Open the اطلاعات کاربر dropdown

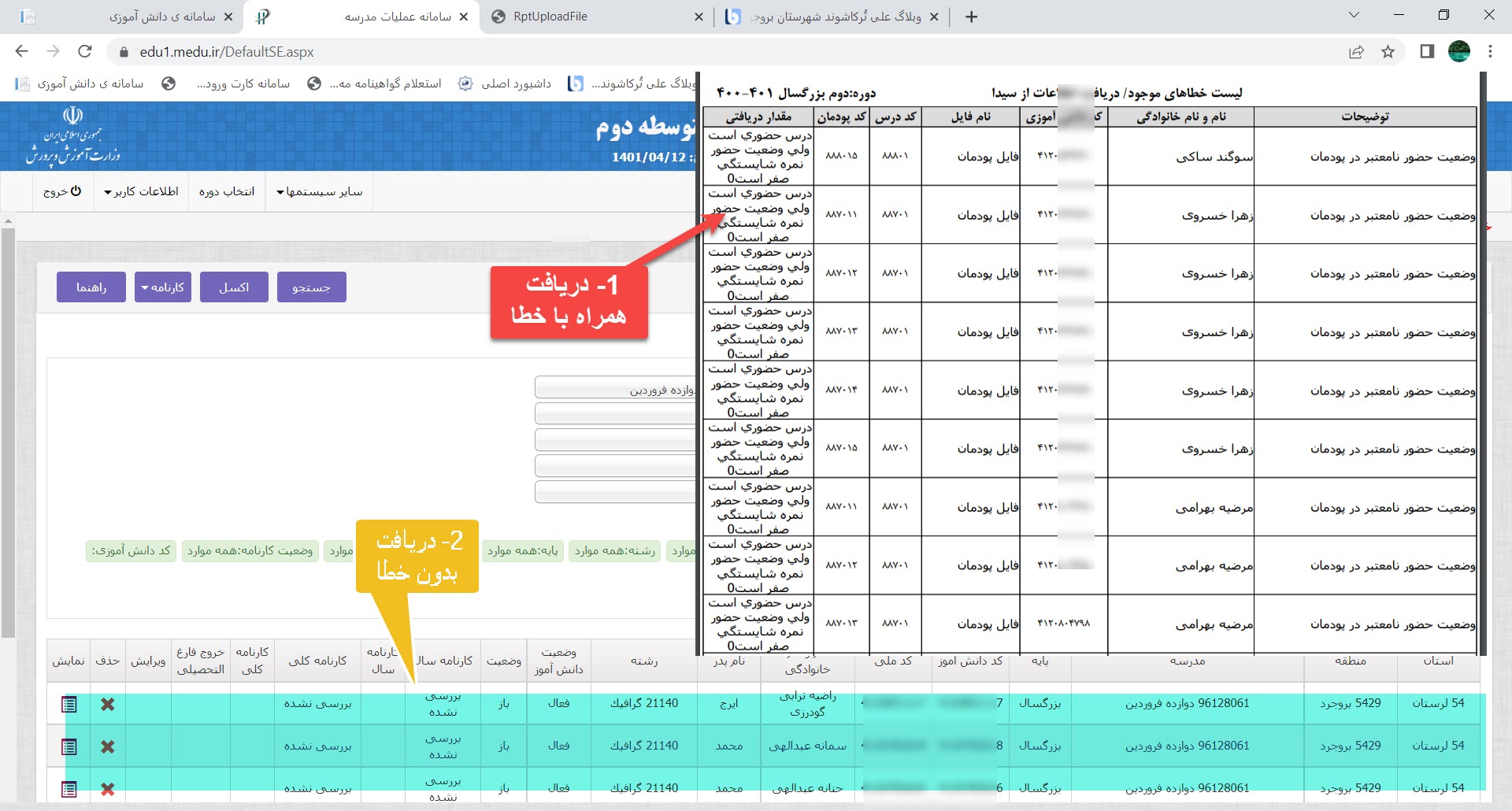[x=142, y=192]
